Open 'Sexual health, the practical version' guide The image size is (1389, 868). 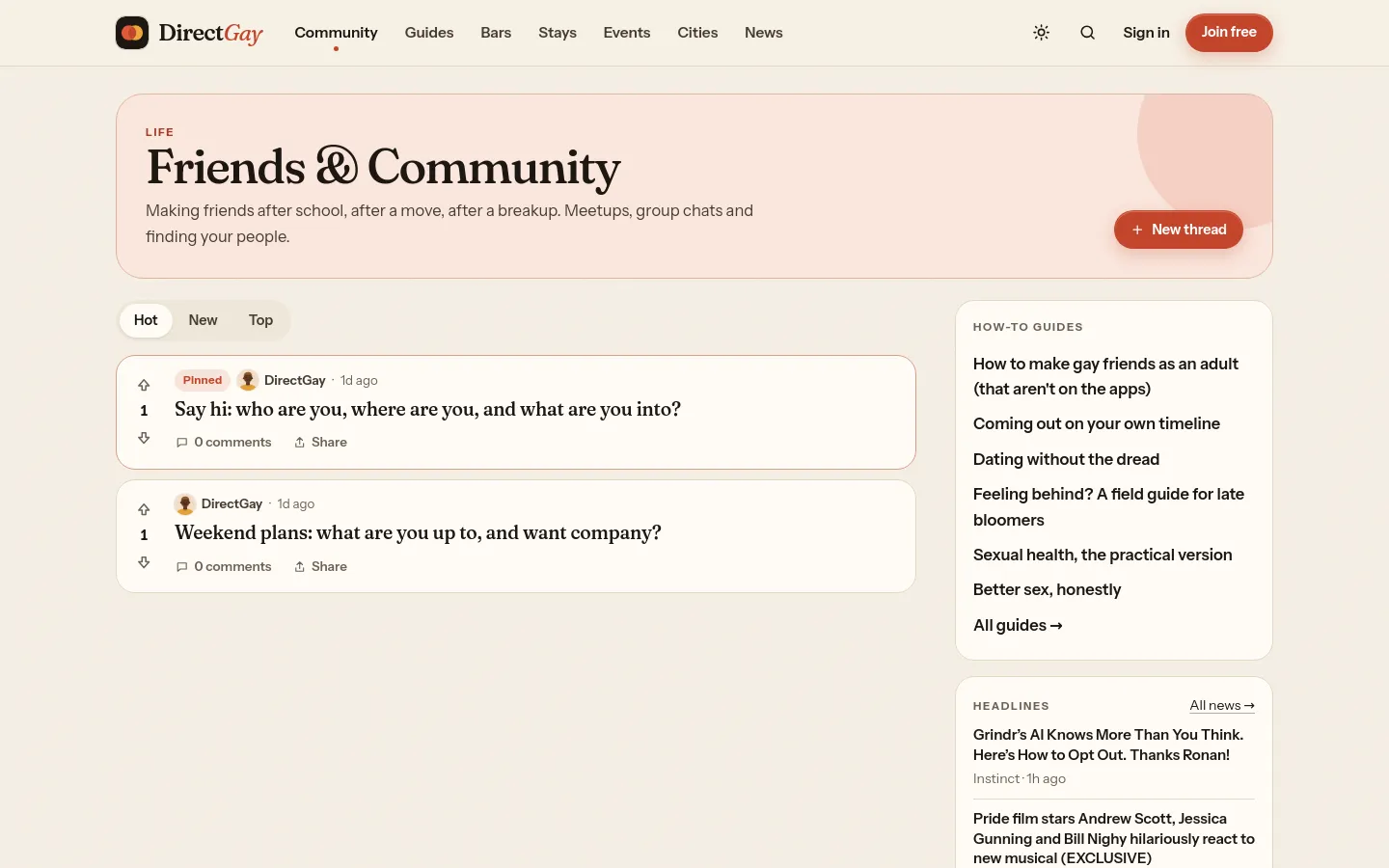(x=1103, y=555)
